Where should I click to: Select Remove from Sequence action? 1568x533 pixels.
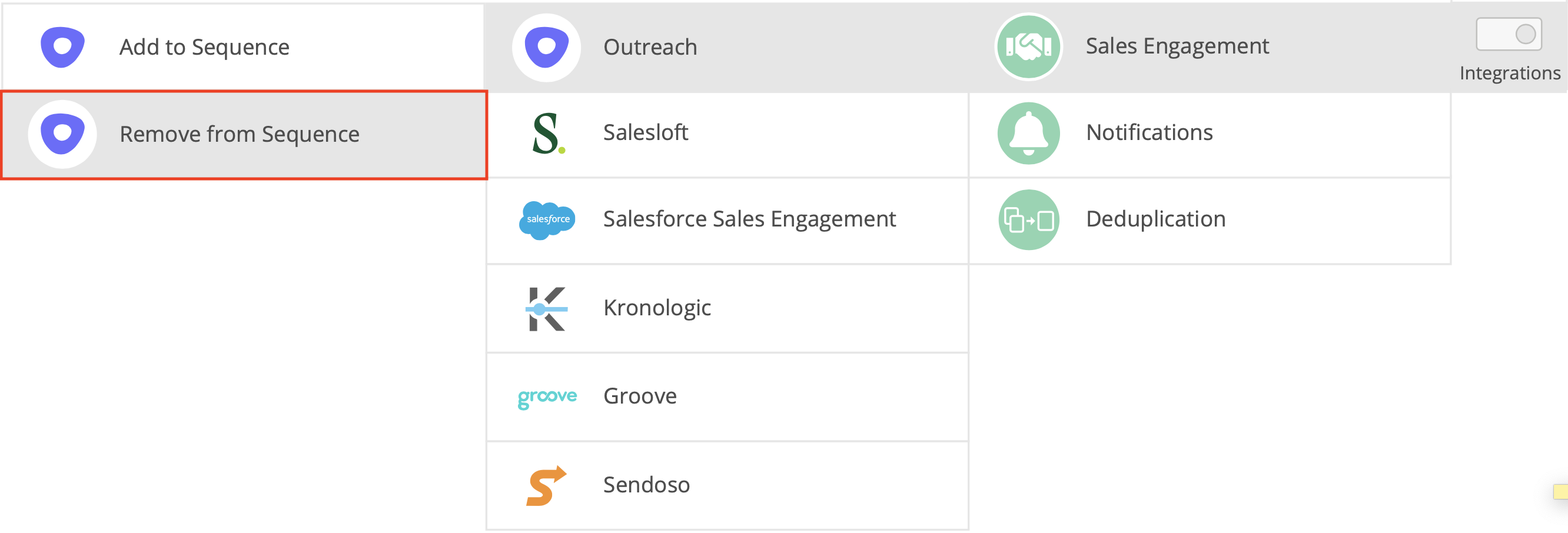[239, 135]
